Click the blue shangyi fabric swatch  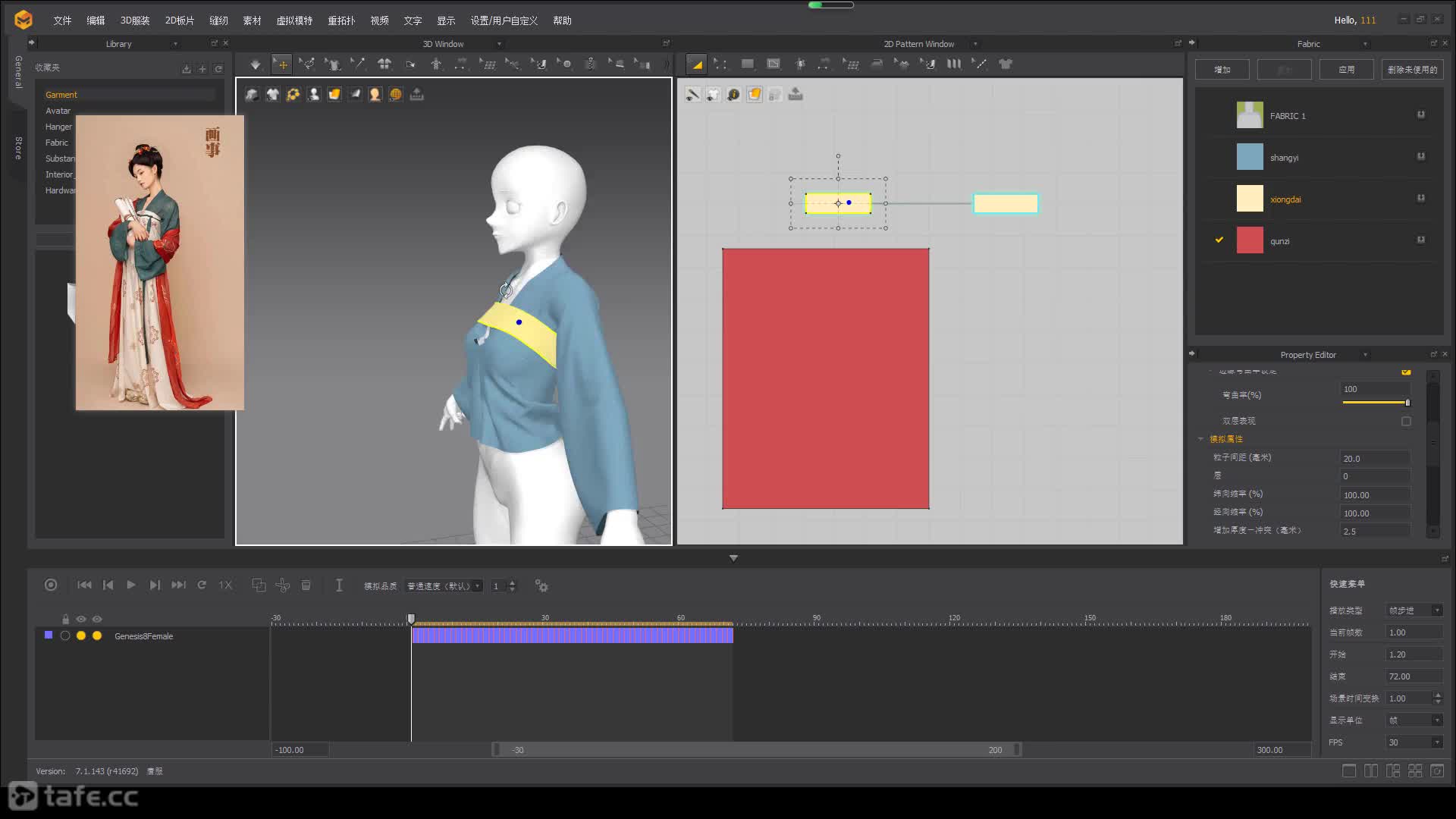point(1250,157)
